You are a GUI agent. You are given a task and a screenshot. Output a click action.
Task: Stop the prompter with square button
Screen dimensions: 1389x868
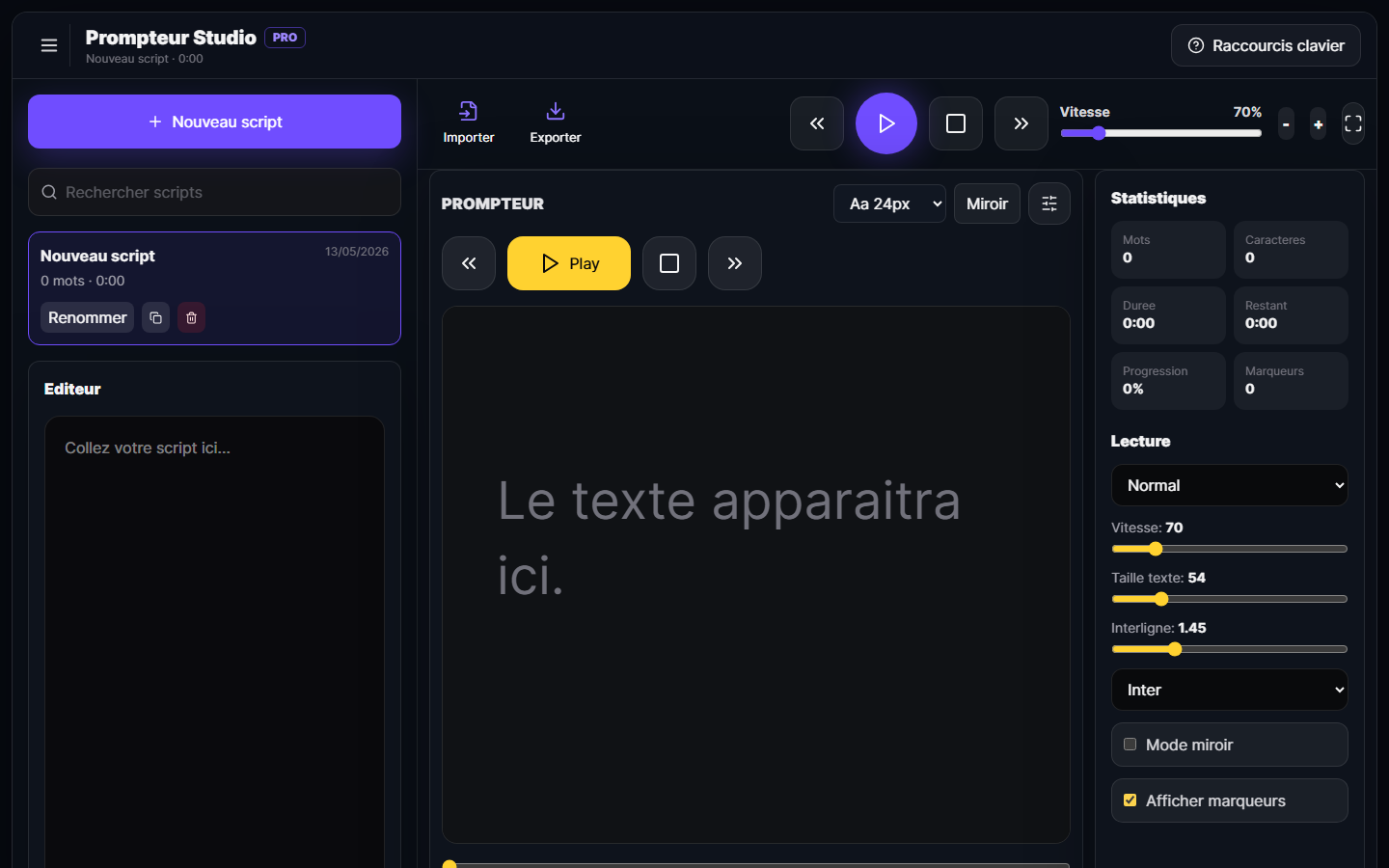coord(669,263)
